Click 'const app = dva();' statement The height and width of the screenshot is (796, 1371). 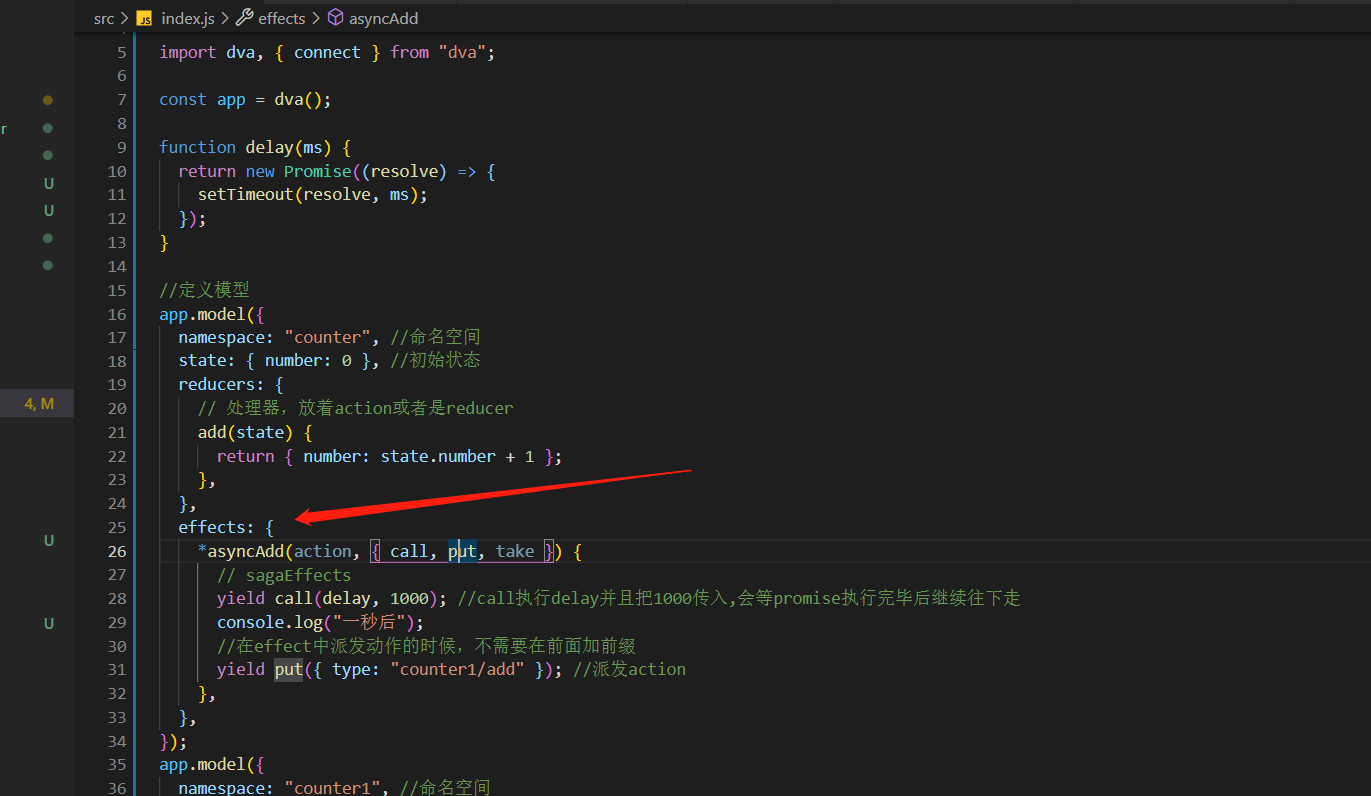coord(245,99)
